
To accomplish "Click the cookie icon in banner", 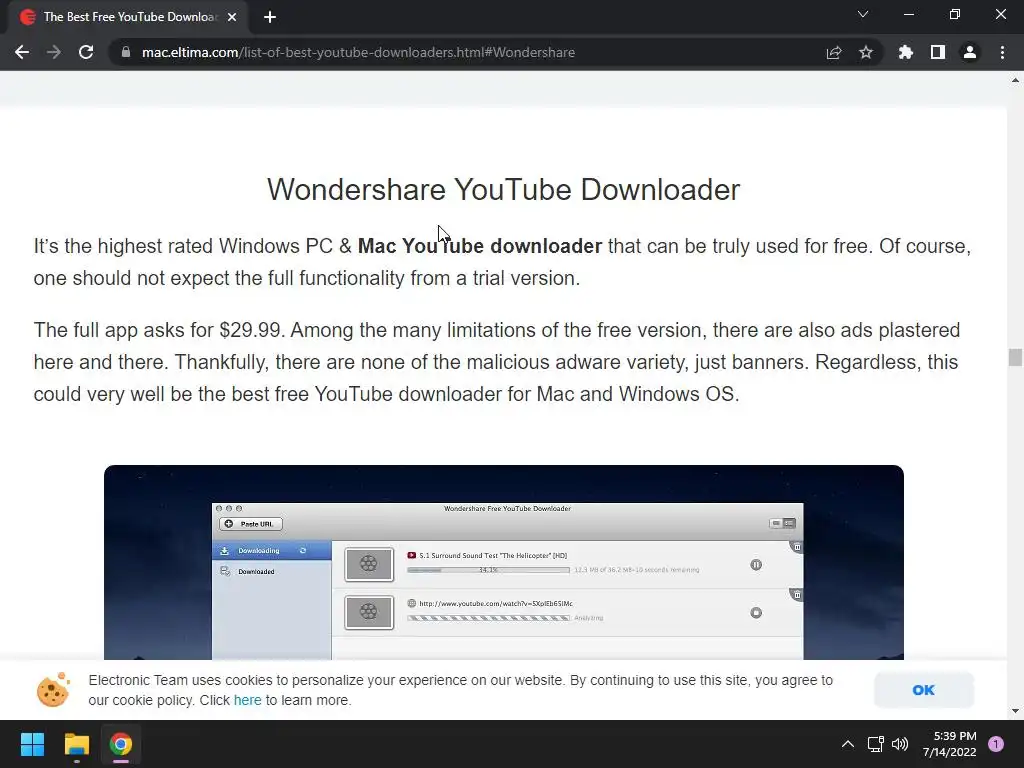I will [x=53, y=690].
